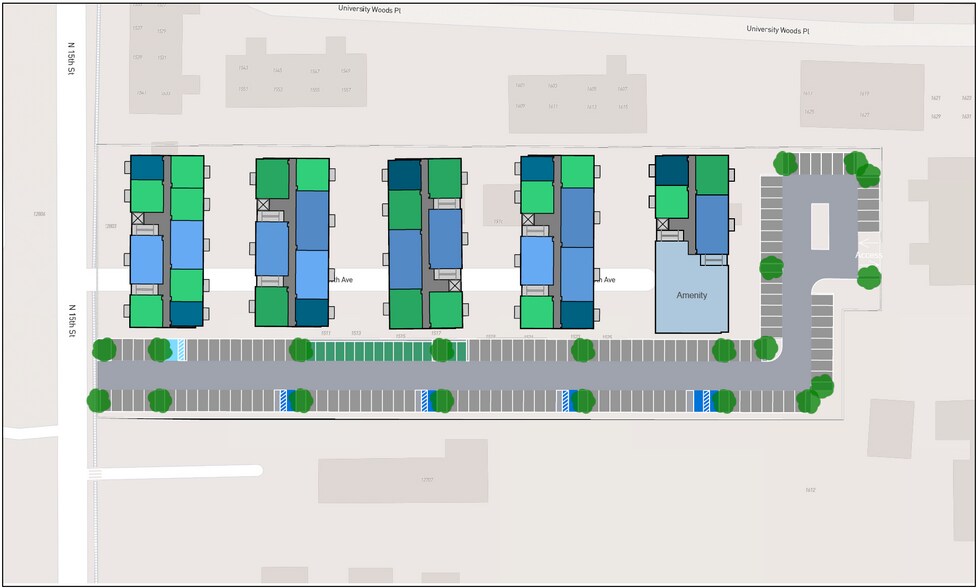Screen dimensions: 978x588
Task: Select the white island in east parking lot
Action: (820, 225)
